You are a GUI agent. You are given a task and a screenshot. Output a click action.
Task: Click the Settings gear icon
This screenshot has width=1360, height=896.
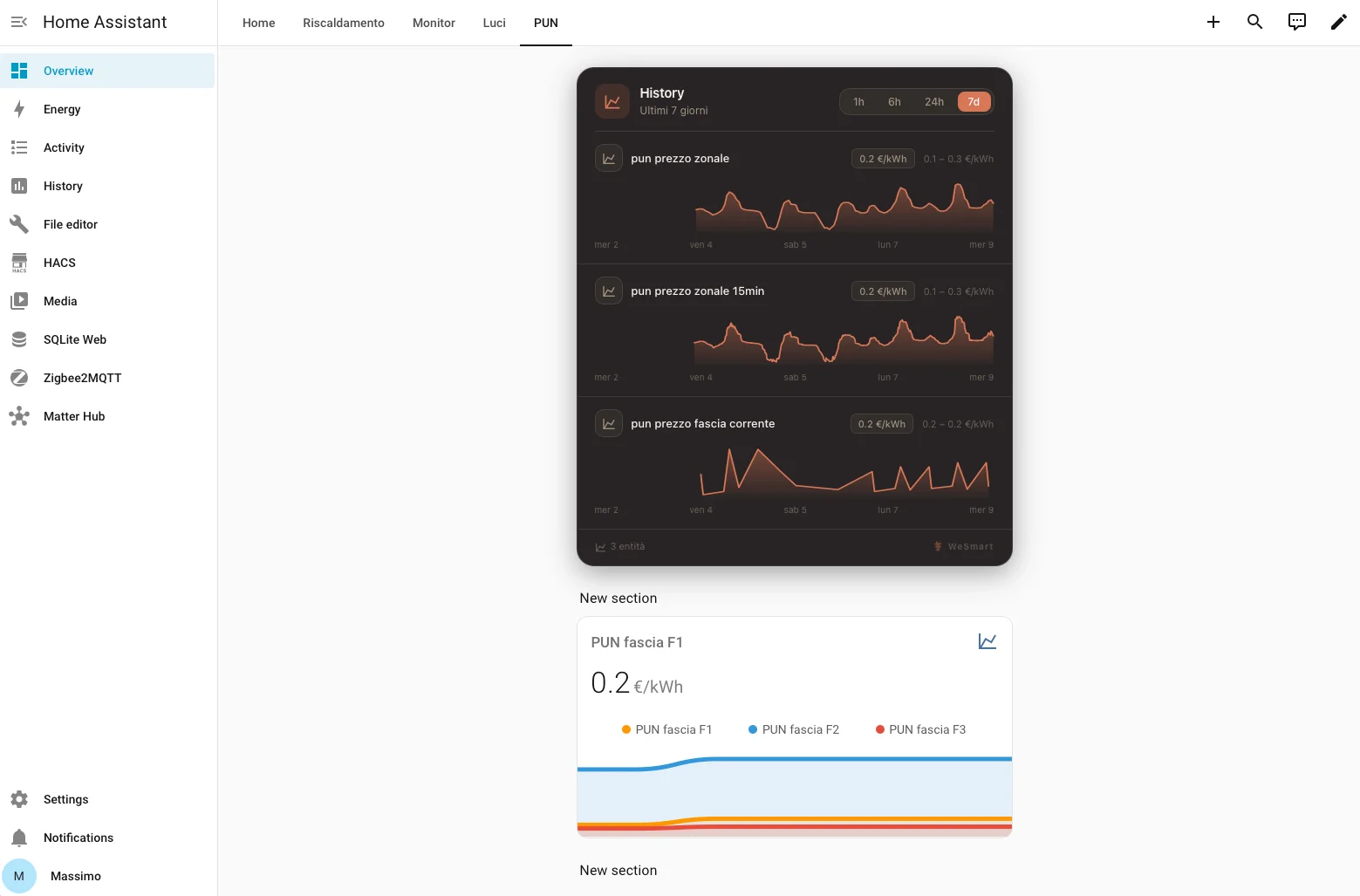point(19,799)
